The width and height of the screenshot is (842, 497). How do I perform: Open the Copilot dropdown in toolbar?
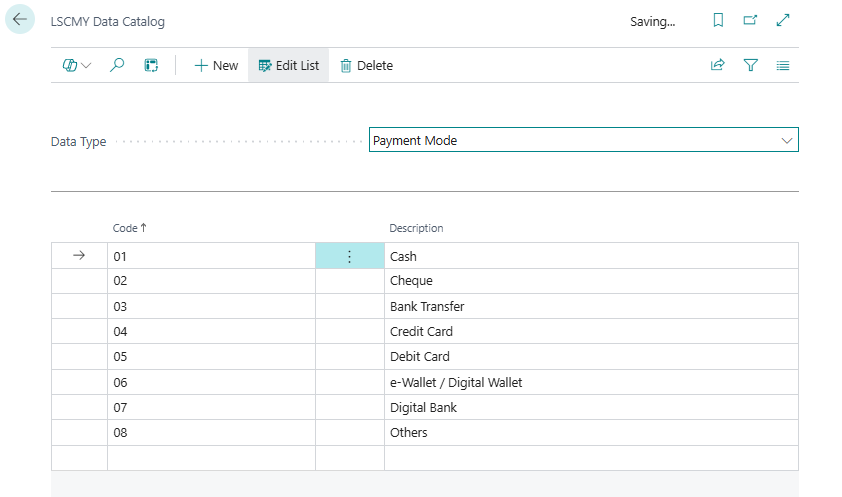[77, 65]
